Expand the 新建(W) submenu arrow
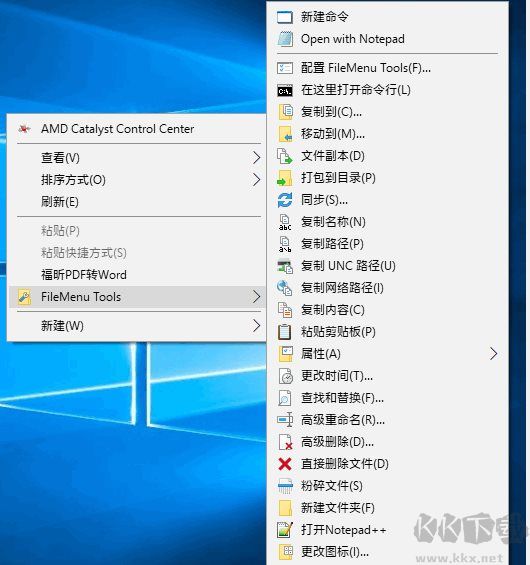Viewport: 530px width, 565px height. pos(256,326)
